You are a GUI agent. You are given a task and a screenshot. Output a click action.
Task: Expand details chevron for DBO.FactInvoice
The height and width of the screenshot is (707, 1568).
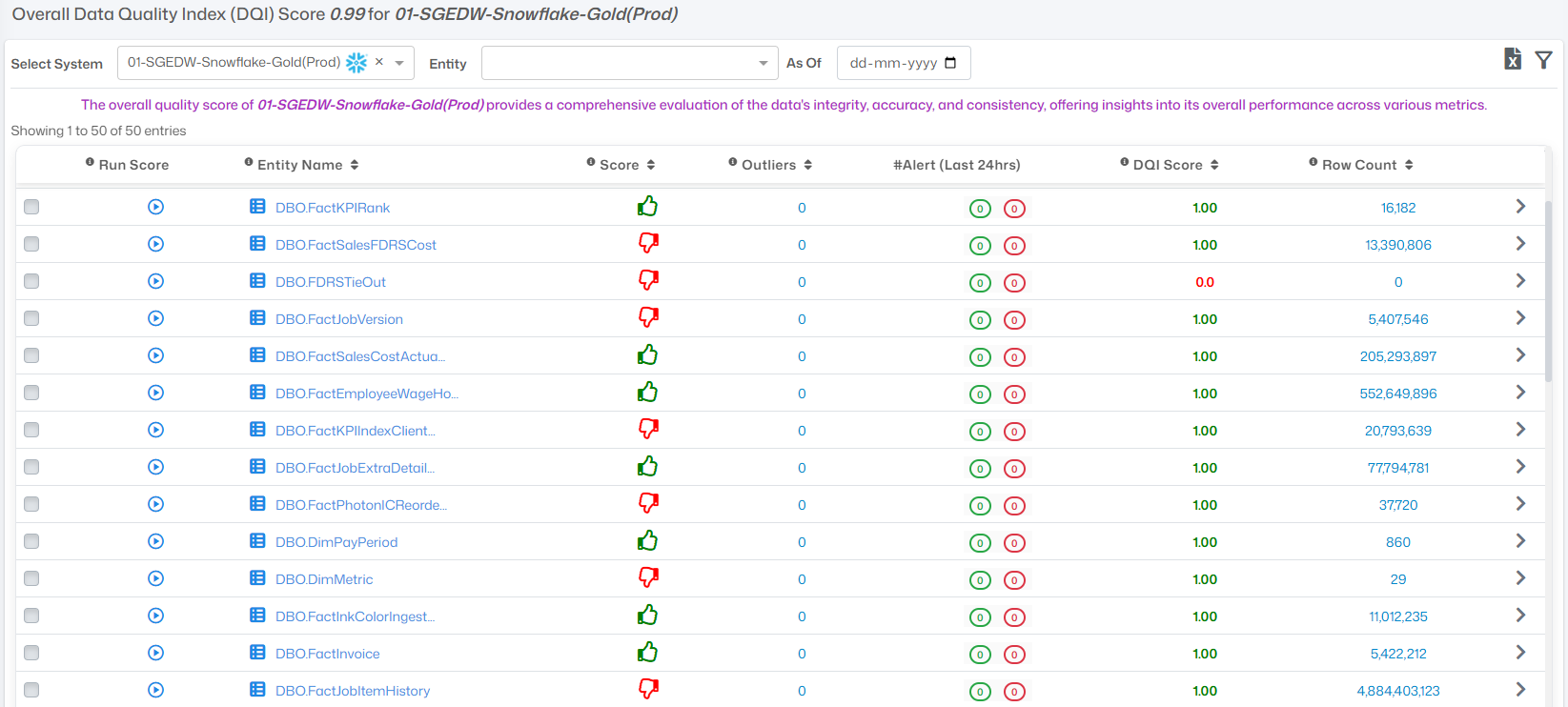[1520, 653]
